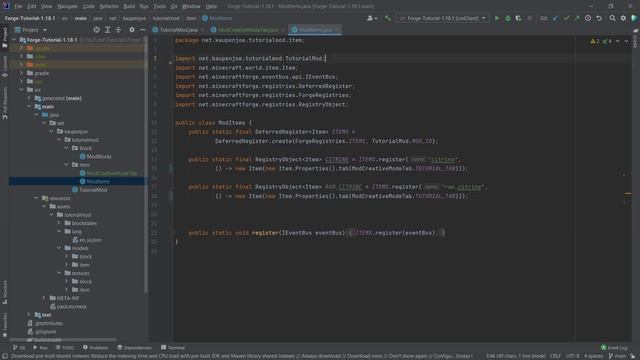Click the Build project hammer icon
The height and width of the screenshot is (360, 640).
pos(388,18)
